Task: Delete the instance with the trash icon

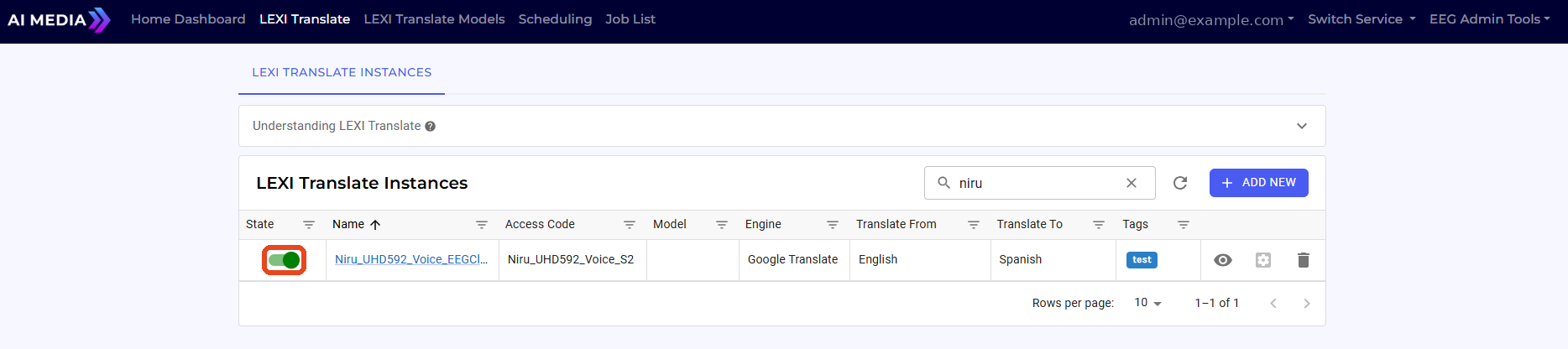Action: click(1304, 260)
